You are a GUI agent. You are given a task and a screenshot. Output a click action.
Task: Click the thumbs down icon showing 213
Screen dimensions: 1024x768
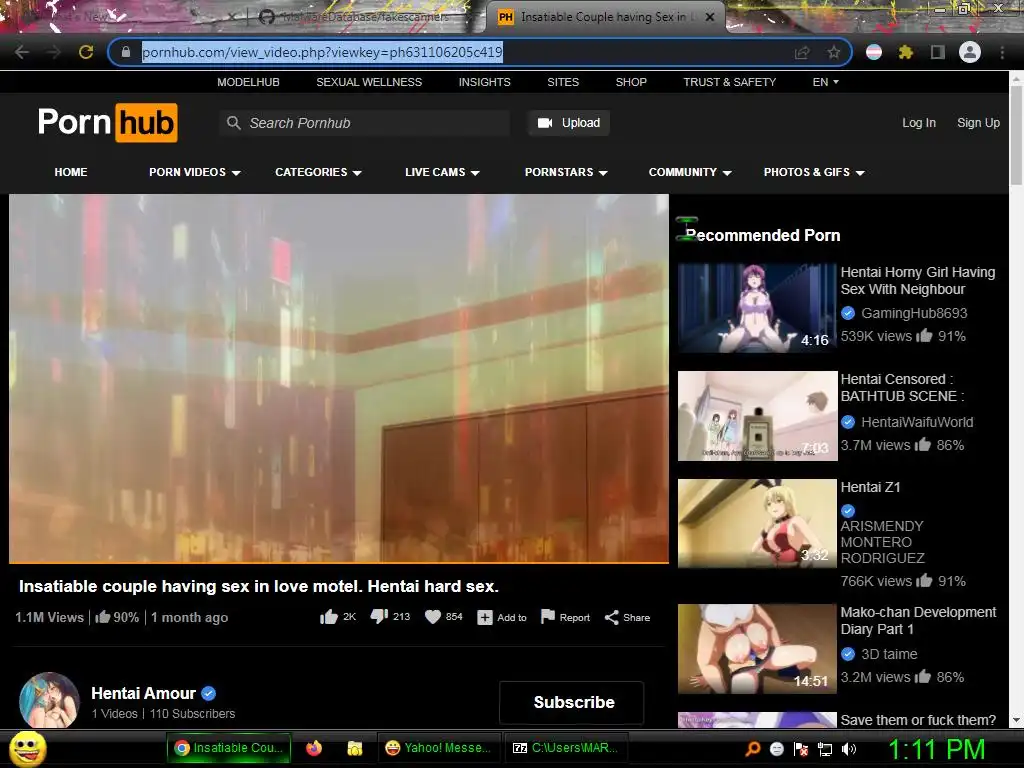379,616
